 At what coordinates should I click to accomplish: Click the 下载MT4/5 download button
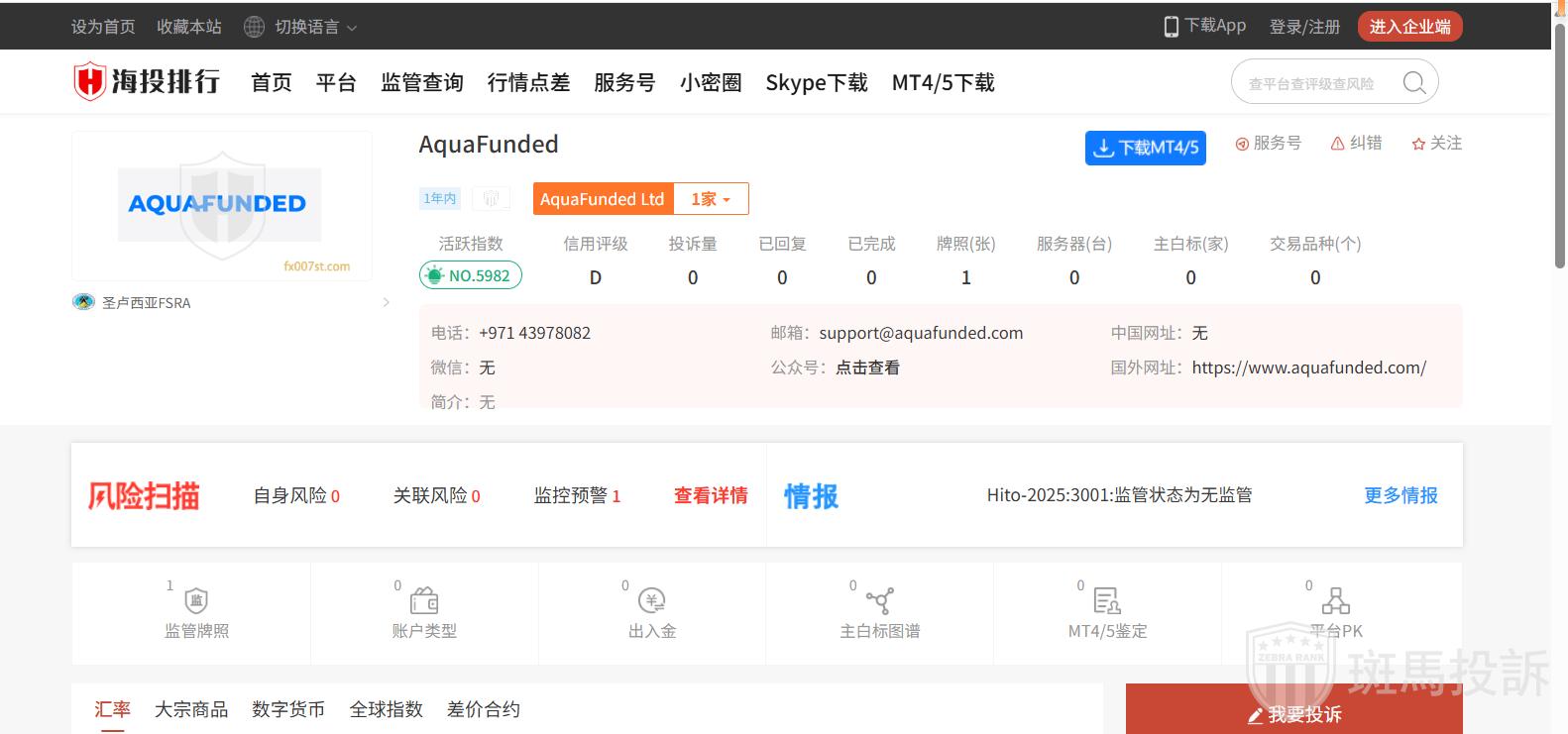click(1145, 148)
